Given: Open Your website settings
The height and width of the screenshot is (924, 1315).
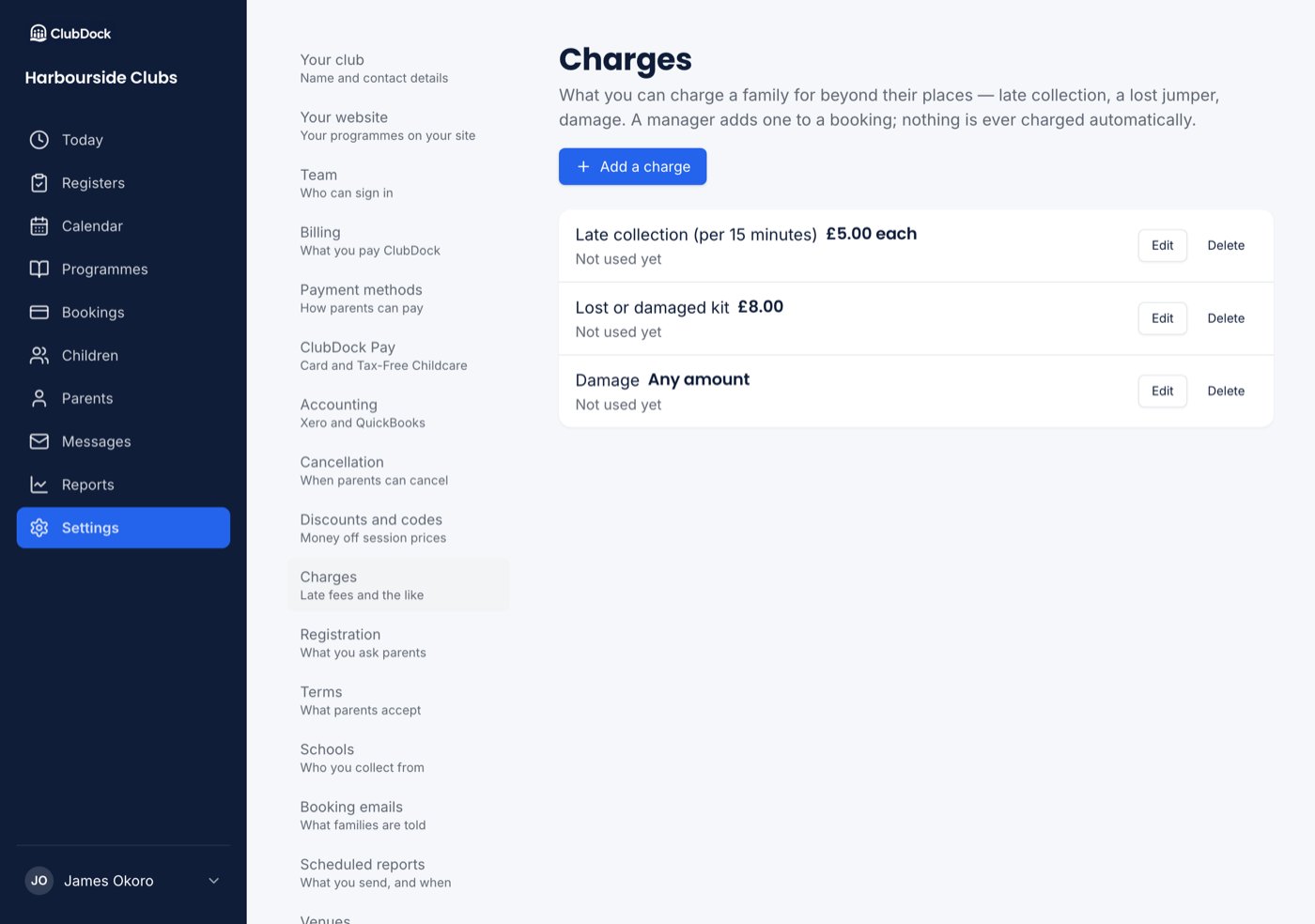Looking at the screenshot, I should coord(398,126).
